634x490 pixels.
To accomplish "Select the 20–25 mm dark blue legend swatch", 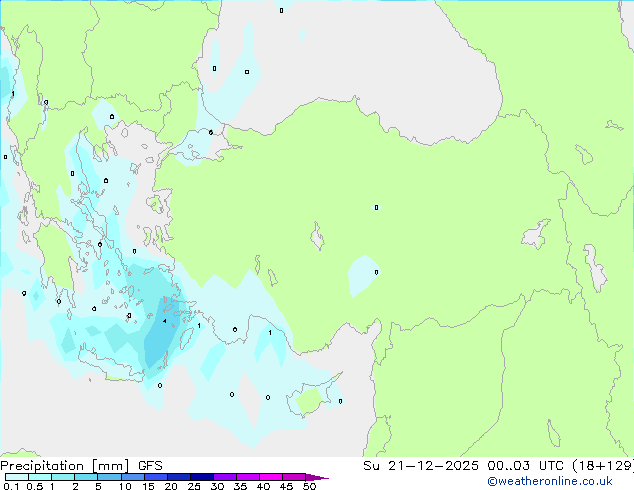I will point(179,477).
